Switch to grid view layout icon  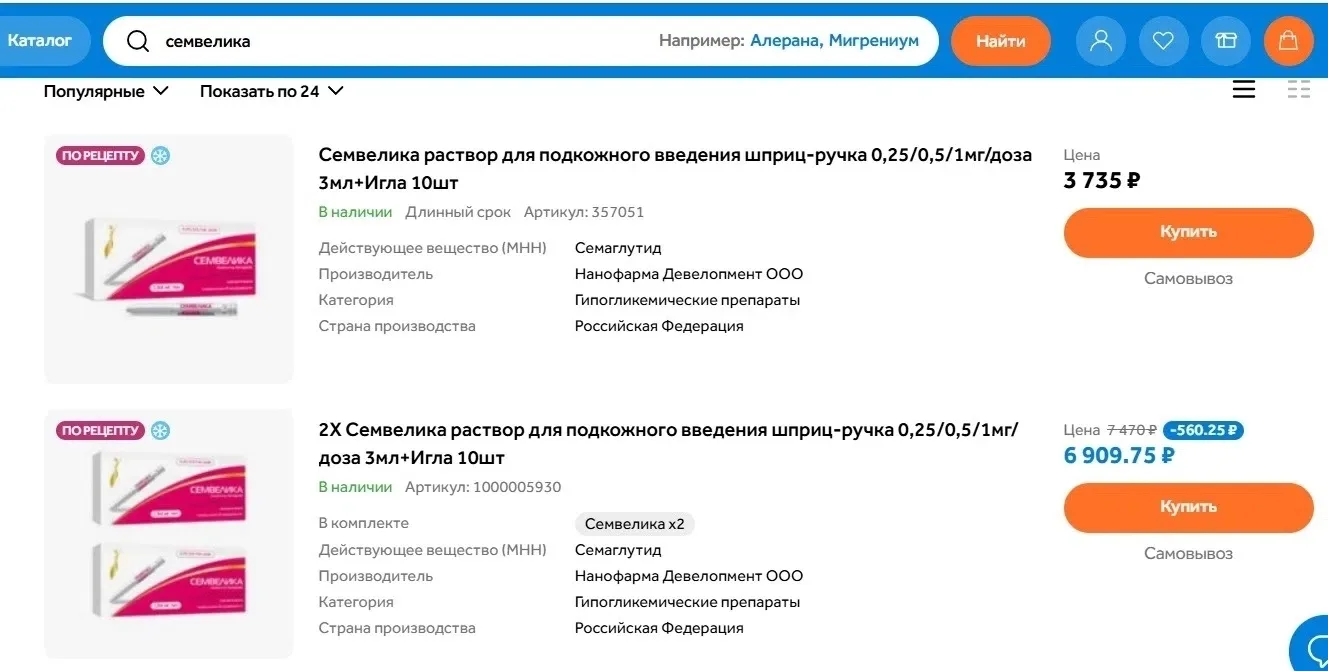coord(1299,90)
